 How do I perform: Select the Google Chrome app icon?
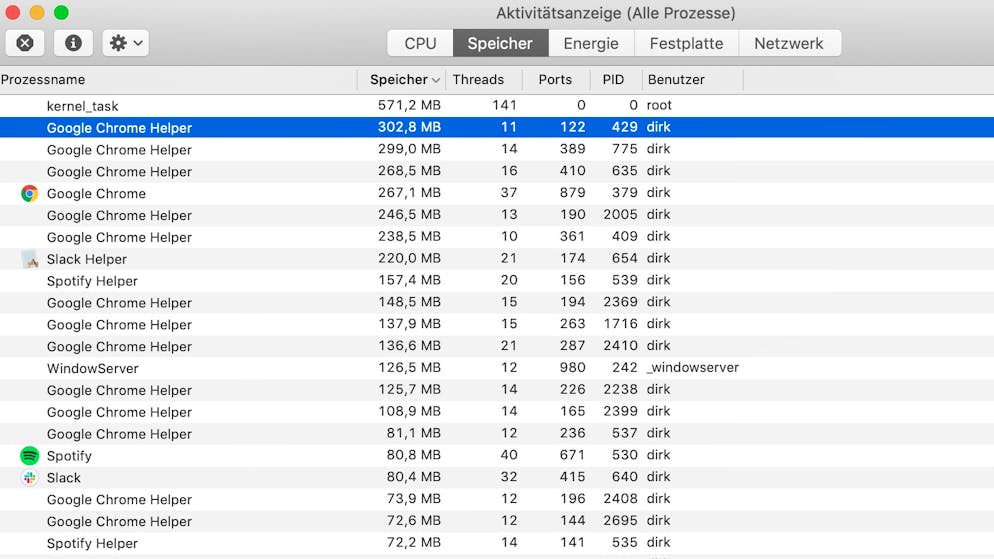pos(29,193)
